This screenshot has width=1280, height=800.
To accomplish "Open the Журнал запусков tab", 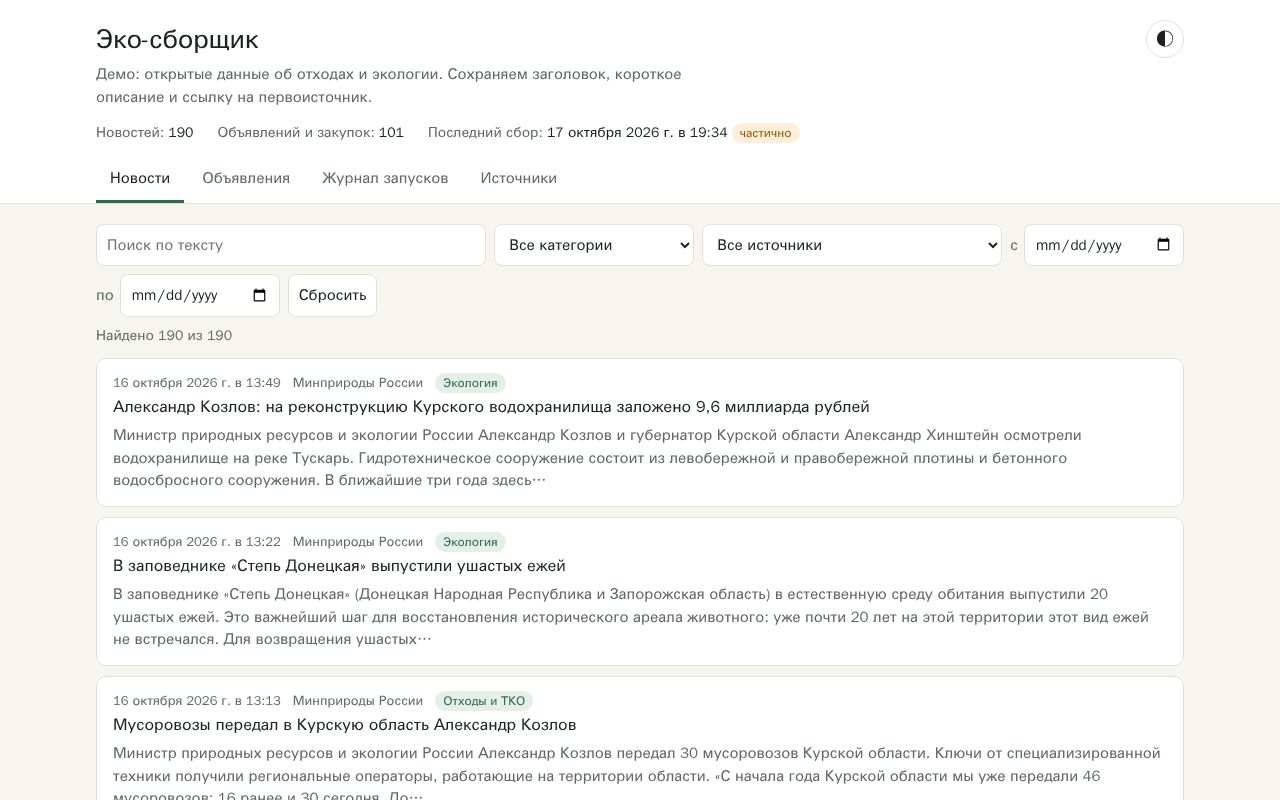I will click(x=385, y=178).
